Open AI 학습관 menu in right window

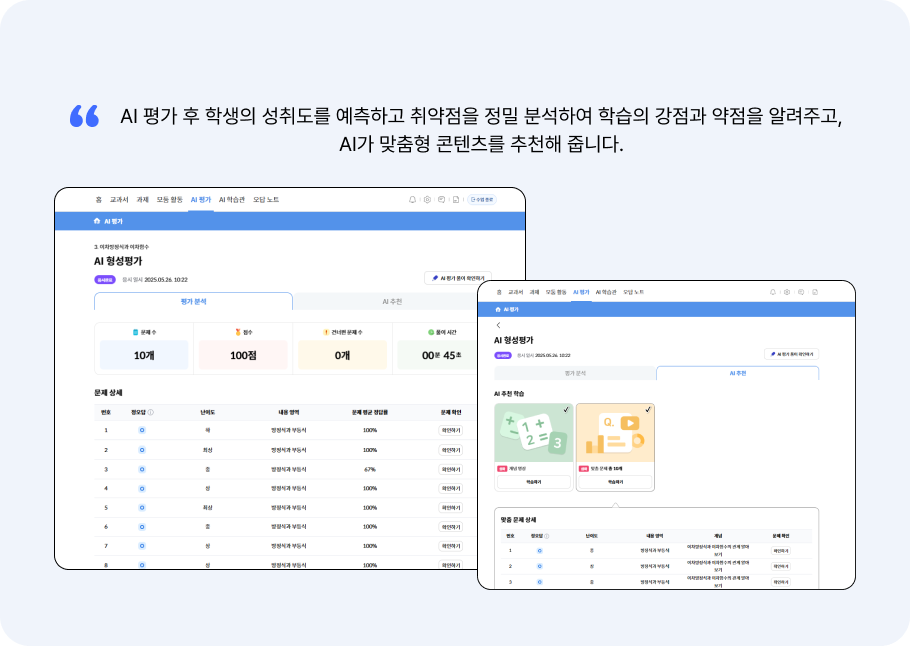[606, 293]
